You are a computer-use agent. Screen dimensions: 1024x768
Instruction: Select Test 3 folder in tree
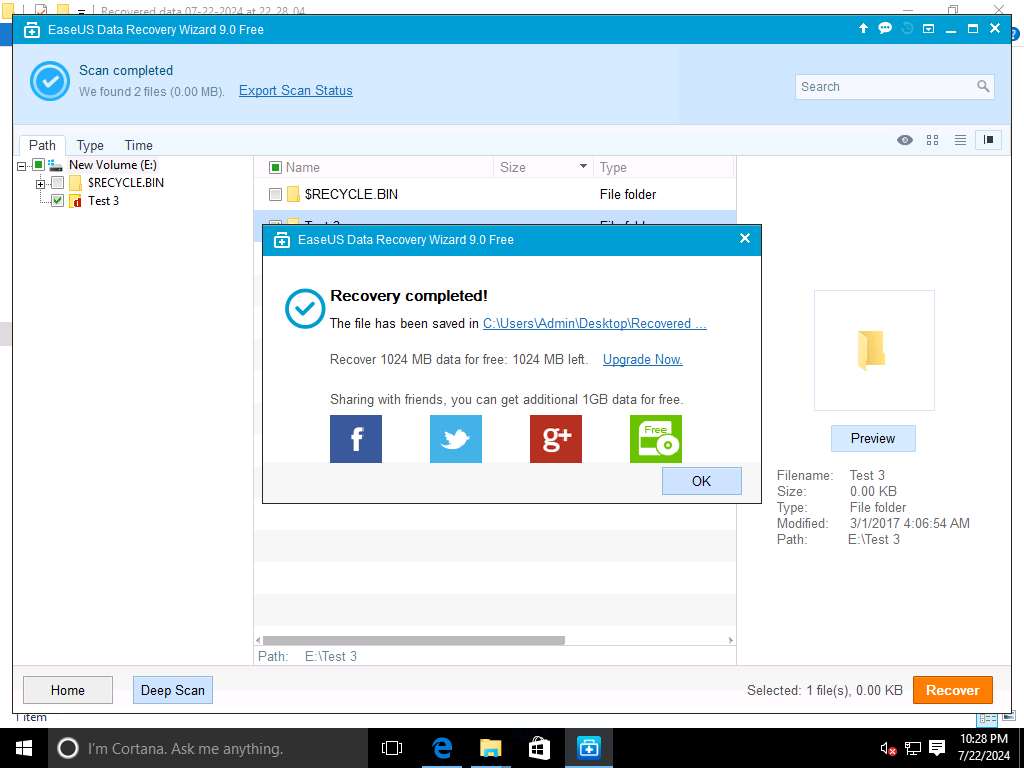tap(103, 200)
